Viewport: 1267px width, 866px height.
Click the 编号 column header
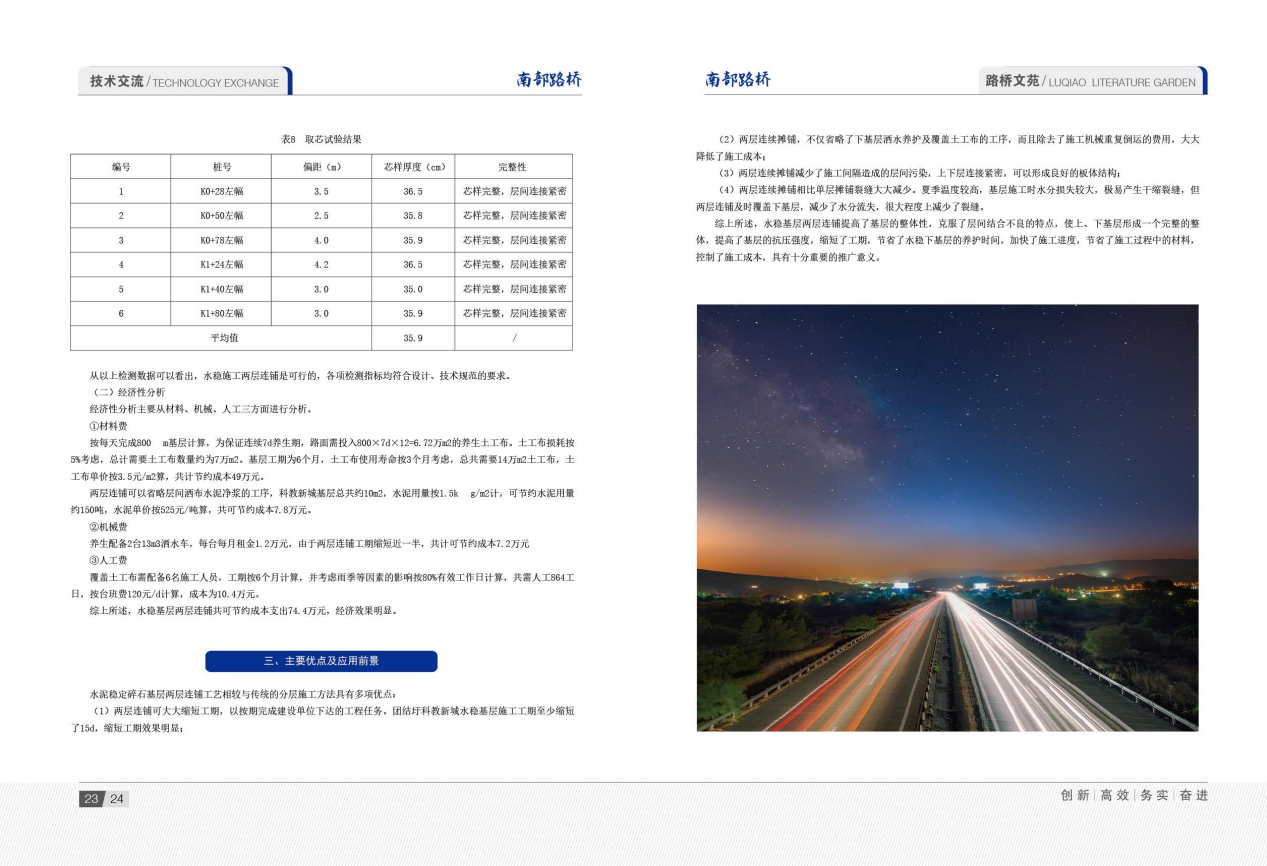(121, 166)
